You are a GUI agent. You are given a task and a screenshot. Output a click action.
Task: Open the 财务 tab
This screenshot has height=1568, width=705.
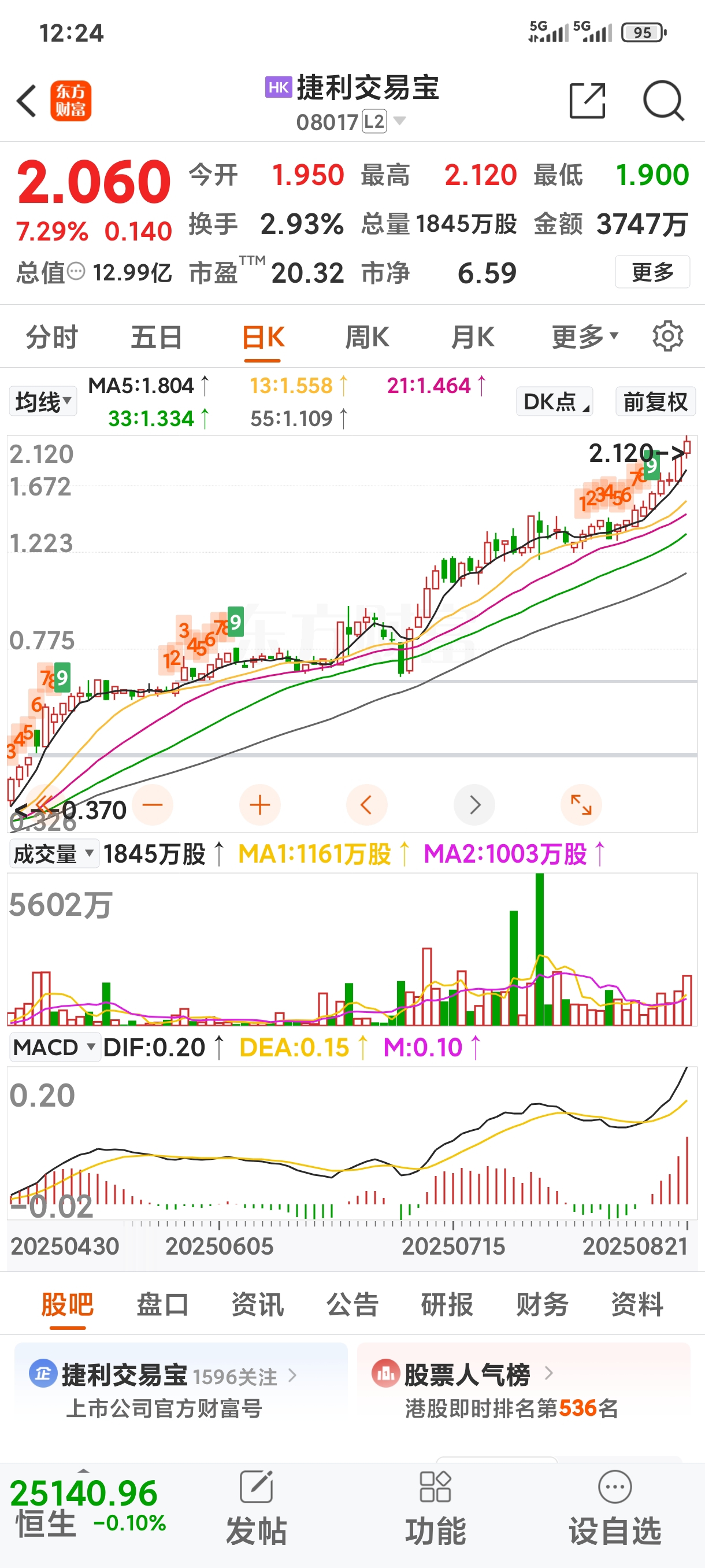point(542,1304)
